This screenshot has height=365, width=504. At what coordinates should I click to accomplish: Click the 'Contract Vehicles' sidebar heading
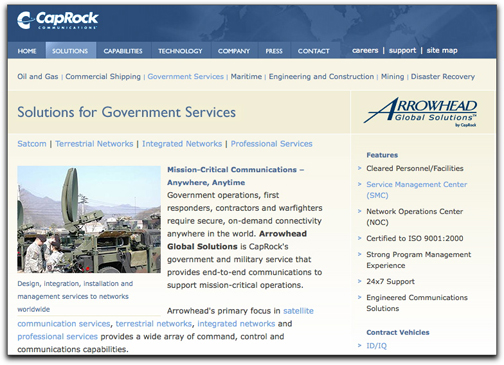[x=398, y=332]
